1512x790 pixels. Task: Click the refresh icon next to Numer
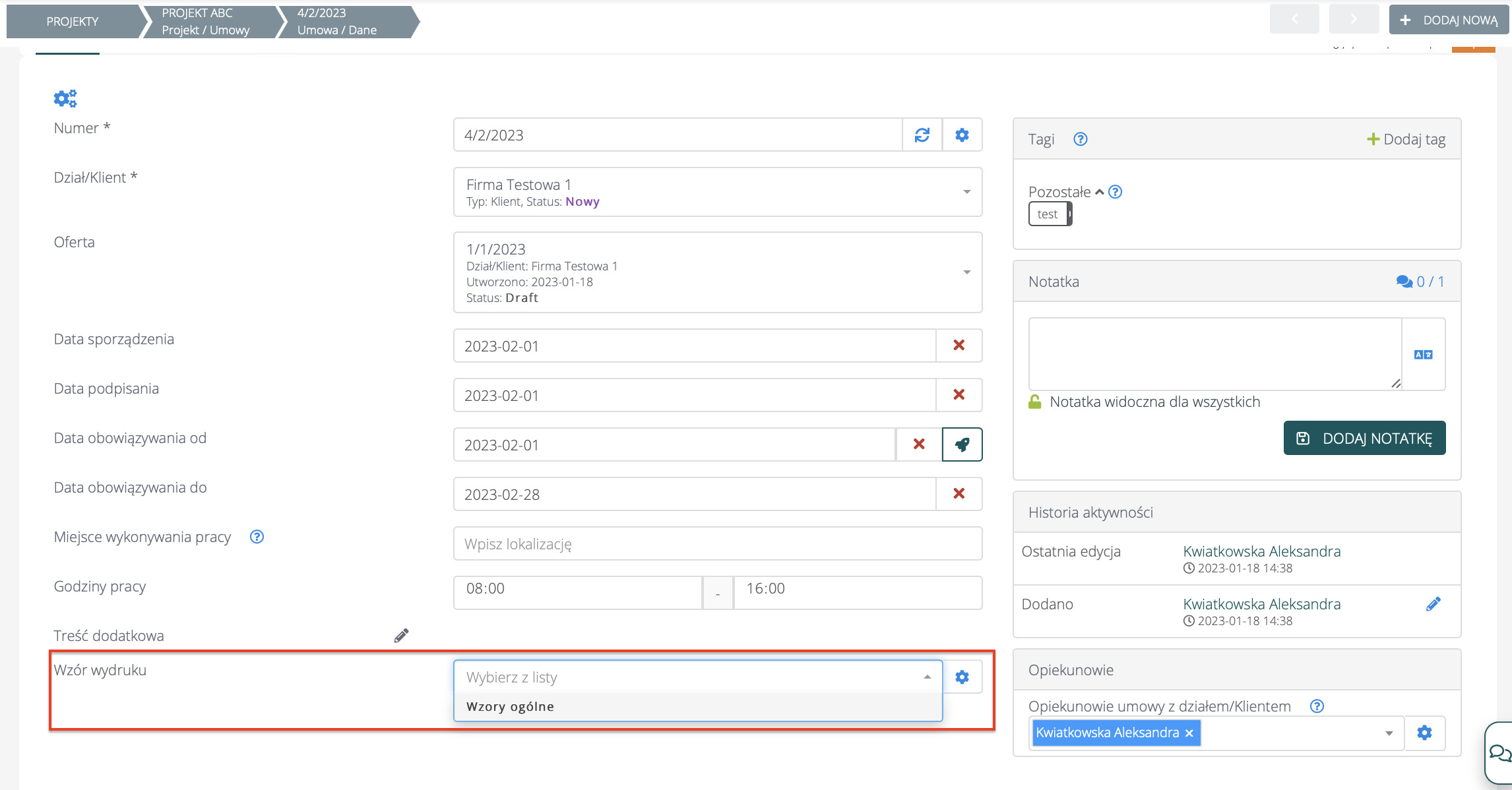pos(922,135)
